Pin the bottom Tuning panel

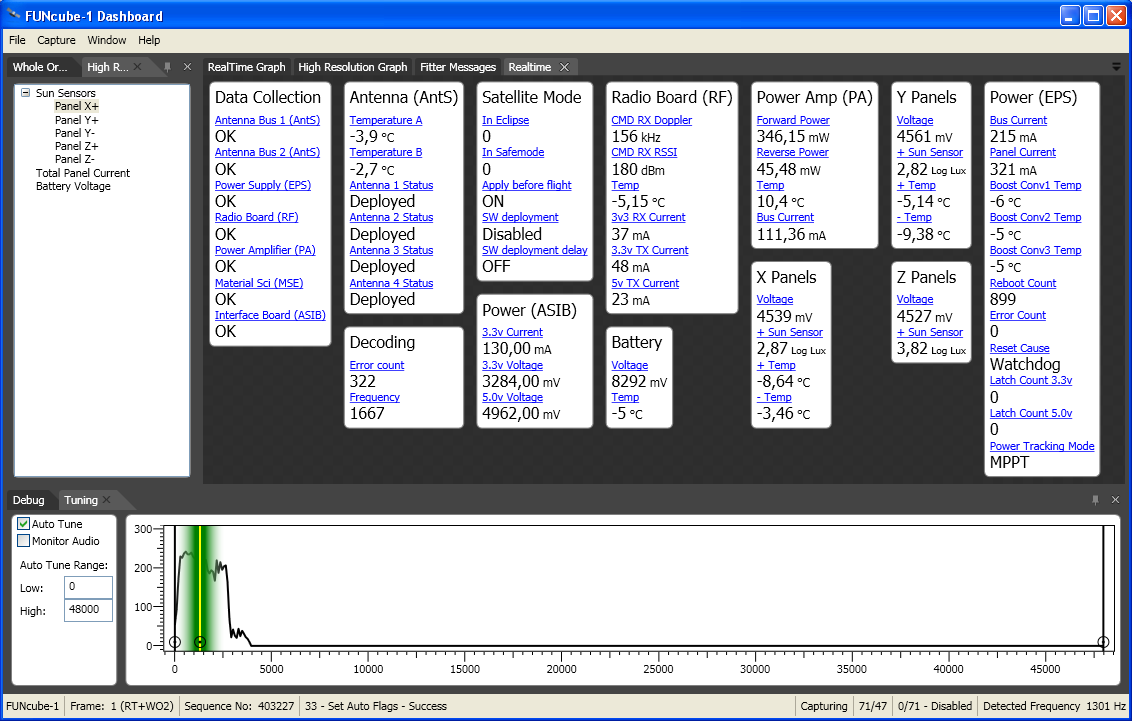[x=1096, y=500]
